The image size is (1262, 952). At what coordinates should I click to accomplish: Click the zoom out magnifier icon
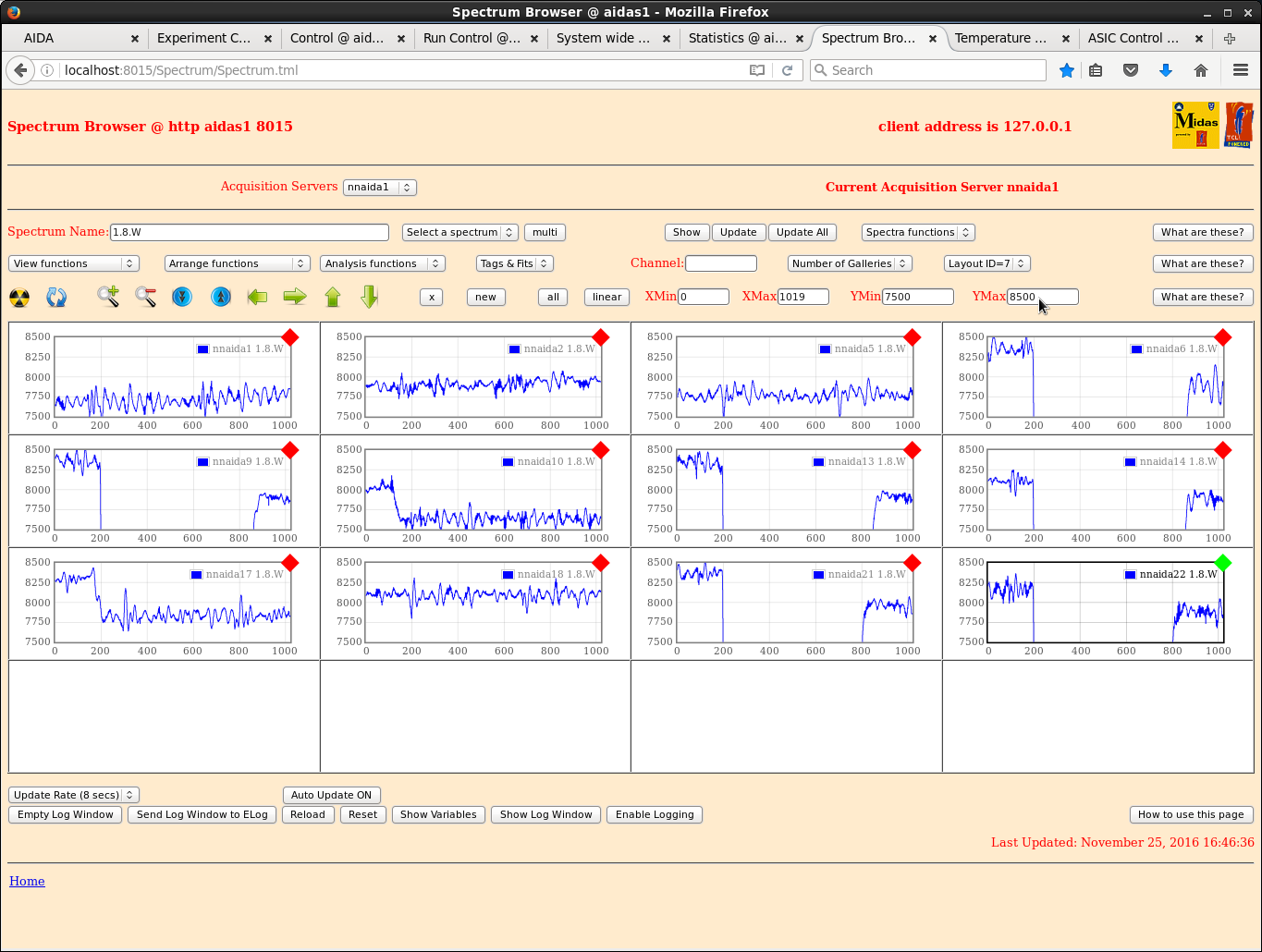click(x=145, y=297)
